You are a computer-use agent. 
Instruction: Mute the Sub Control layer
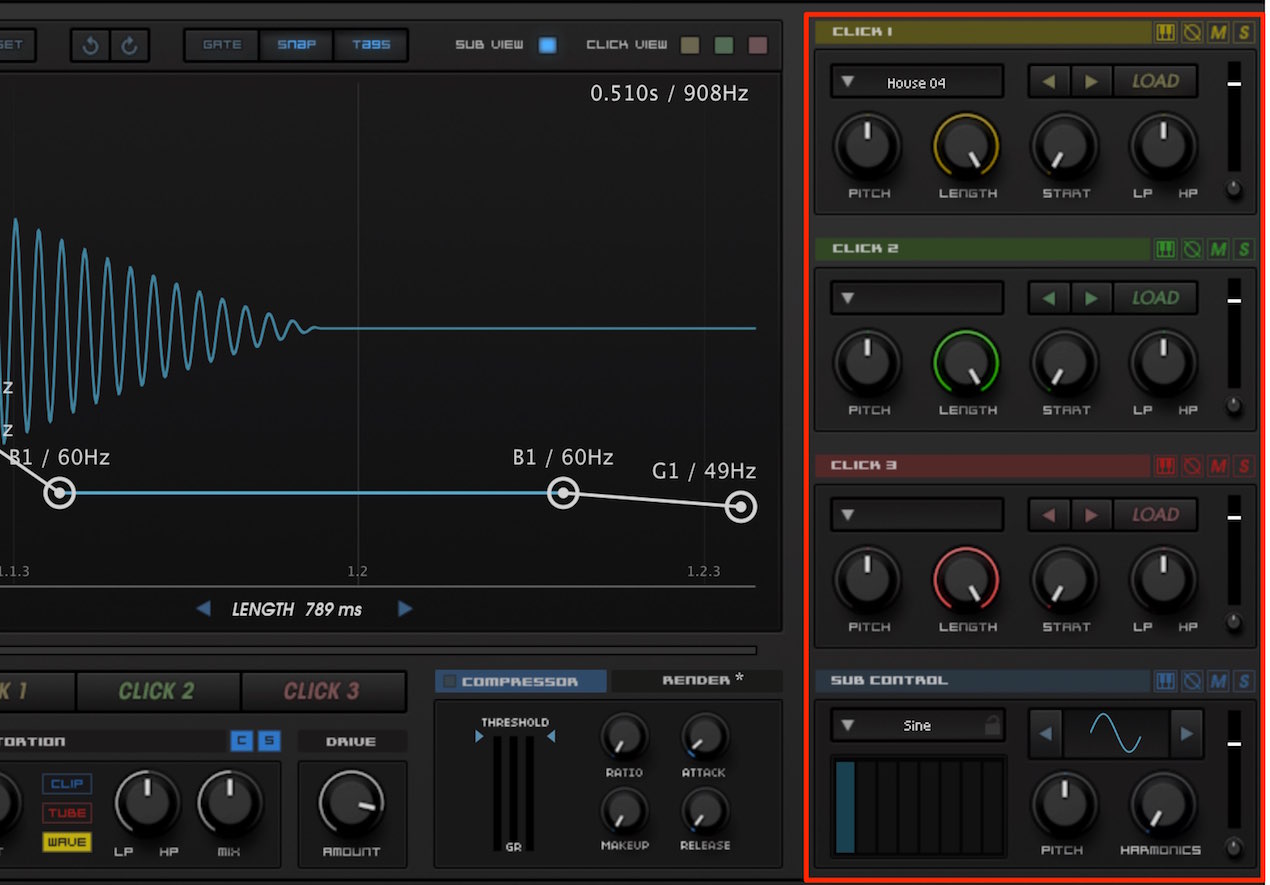pos(1217,682)
